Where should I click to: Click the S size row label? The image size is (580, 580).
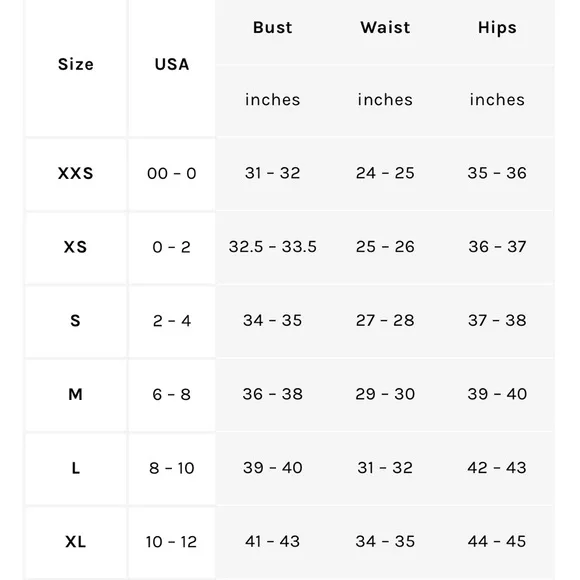(75, 321)
